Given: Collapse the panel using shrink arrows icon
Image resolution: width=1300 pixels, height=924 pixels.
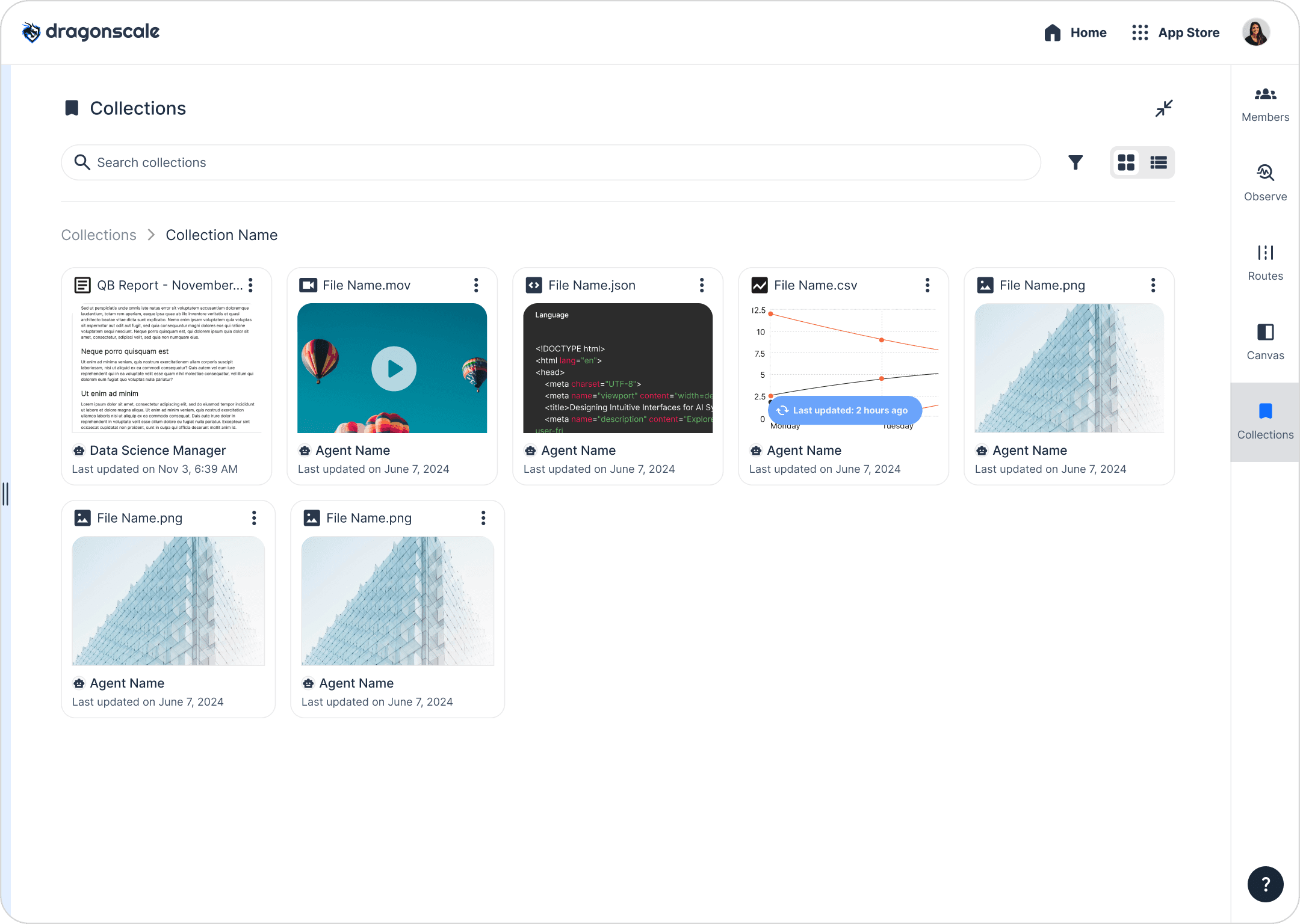Looking at the screenshot, I should pyautogui.click(x=1164, y=108).
